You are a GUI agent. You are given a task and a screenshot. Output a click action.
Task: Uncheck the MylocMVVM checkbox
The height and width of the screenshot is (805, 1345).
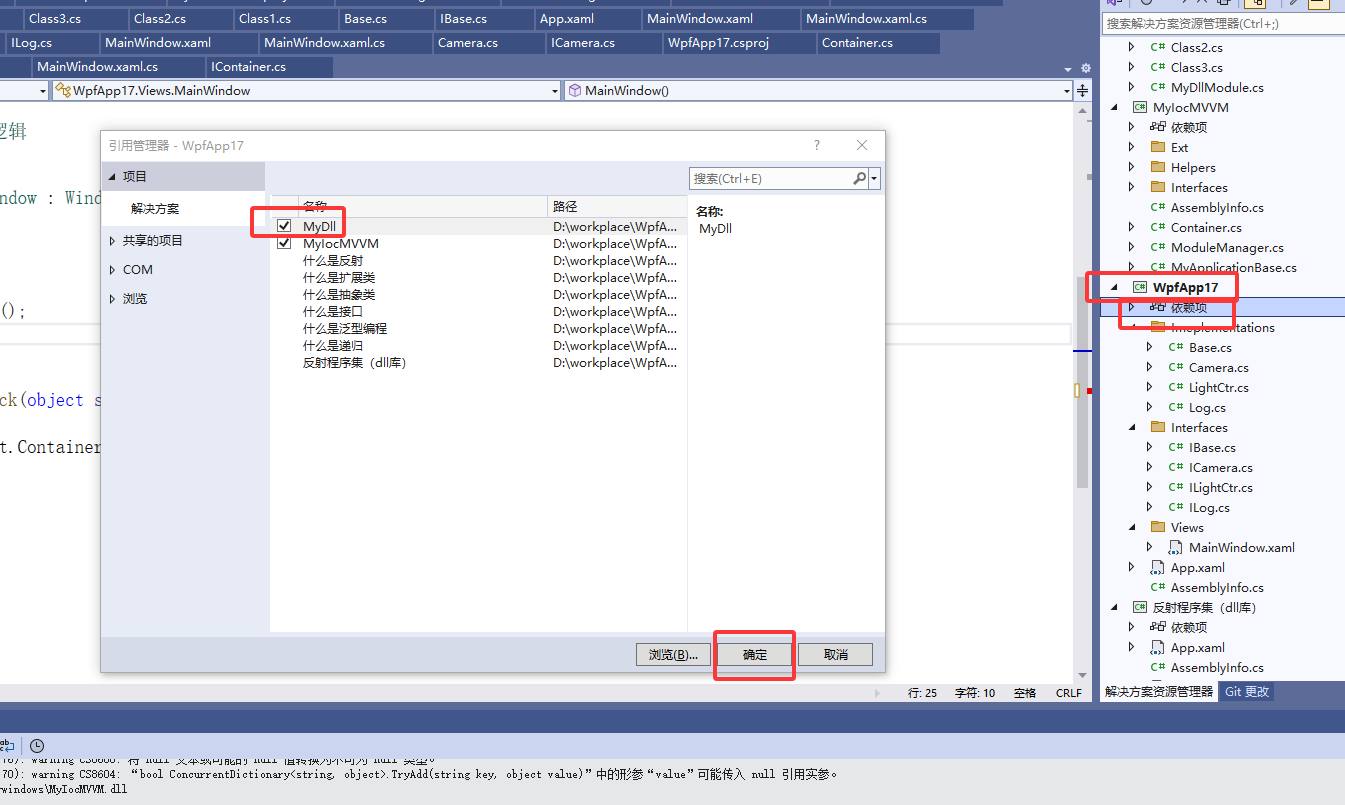coord(284,243)
